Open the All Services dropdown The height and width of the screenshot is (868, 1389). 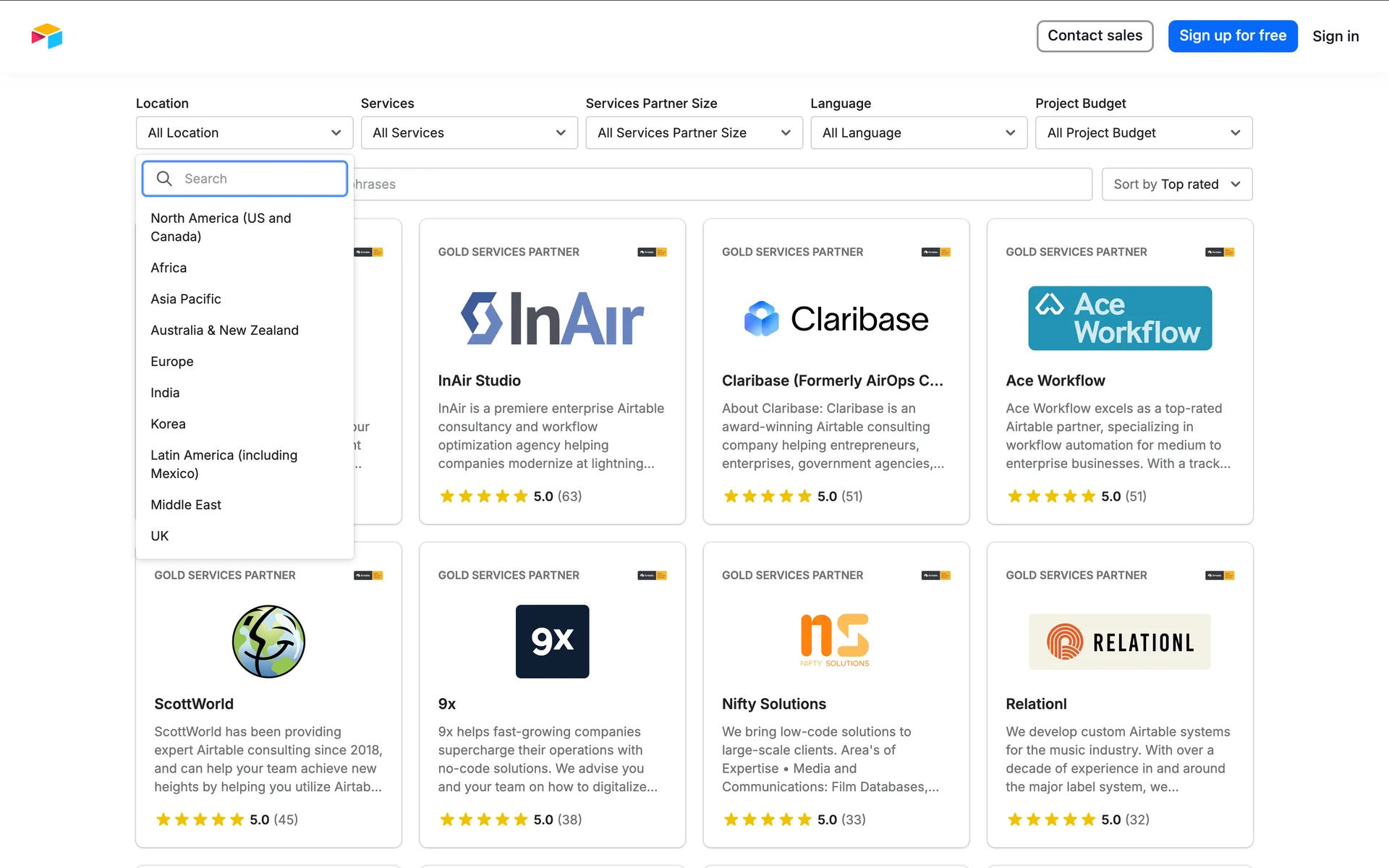click(x=469, y=133)
